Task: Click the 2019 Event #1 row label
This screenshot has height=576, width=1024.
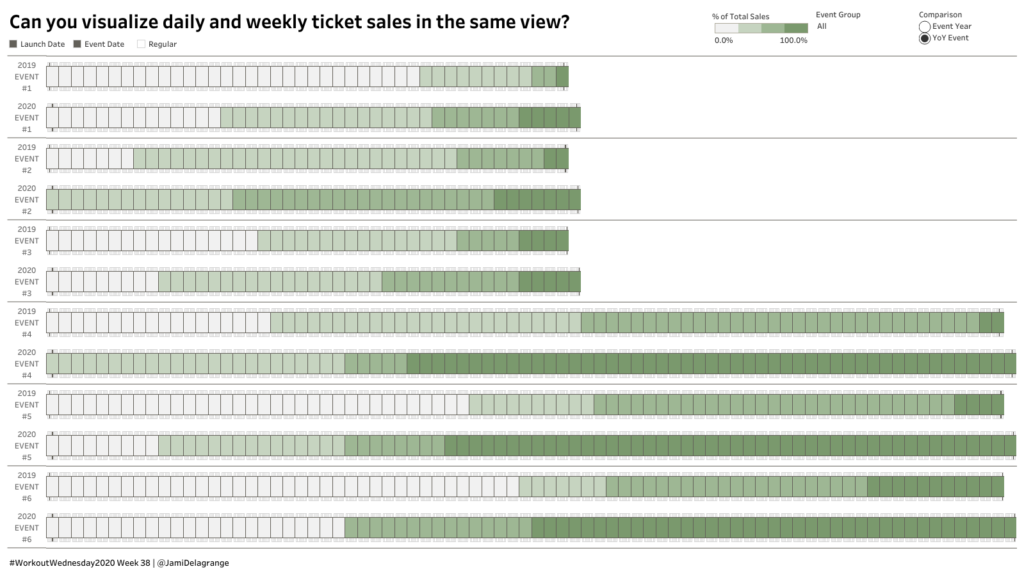Action: click(x=27, y=76)
